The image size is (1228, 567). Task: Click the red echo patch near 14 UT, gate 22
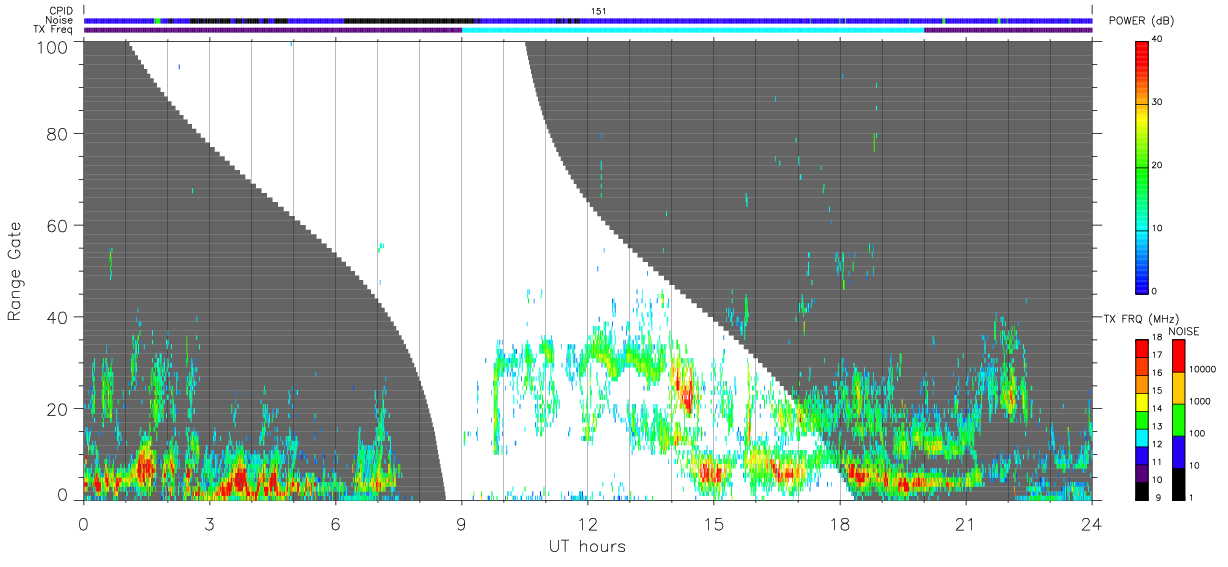click(x=685, y=390)
